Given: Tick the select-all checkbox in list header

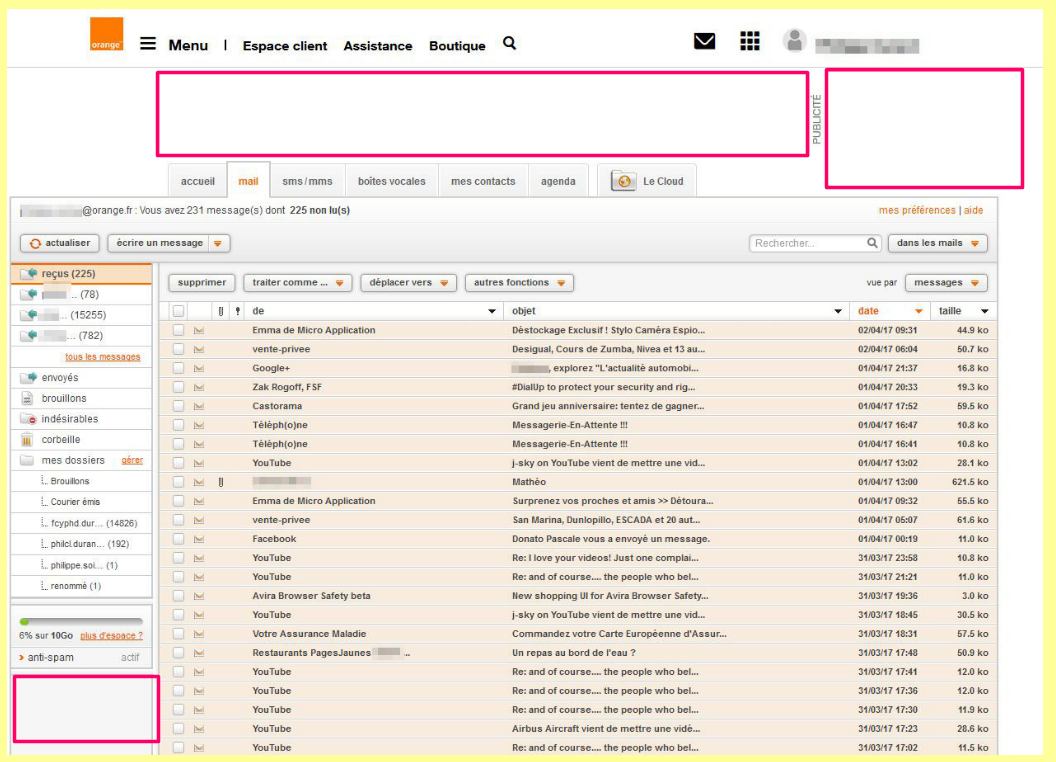Looking at the screenshot, I should [x=178, y=311].
